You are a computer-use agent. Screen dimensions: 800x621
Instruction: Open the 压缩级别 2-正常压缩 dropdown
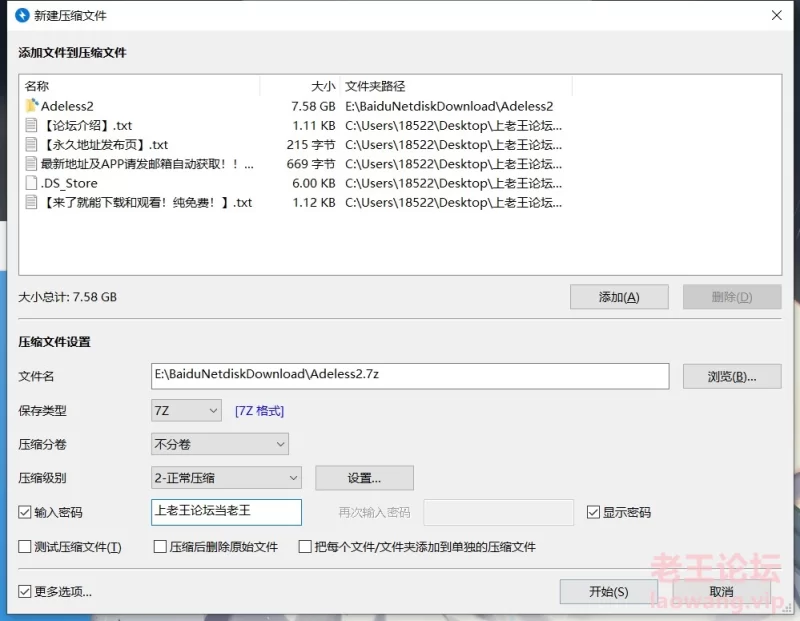(x=227, y=478)
